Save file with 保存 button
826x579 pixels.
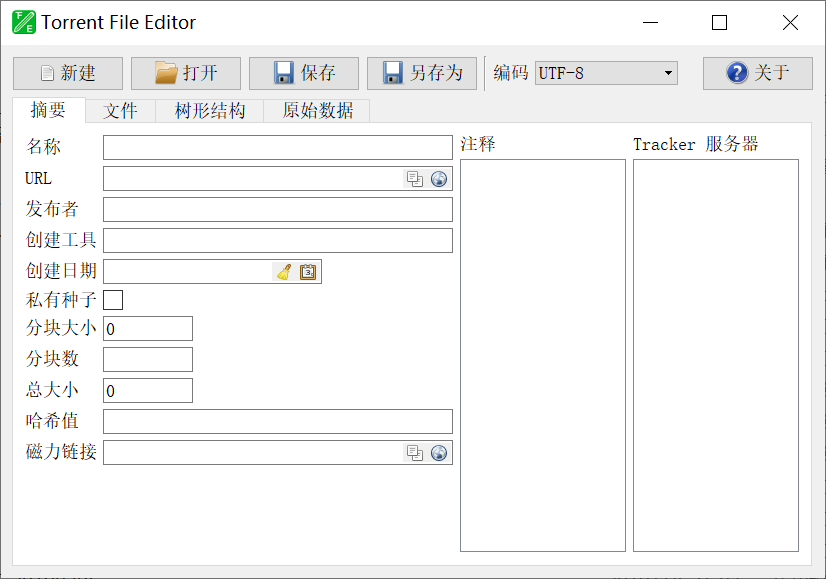304,73
